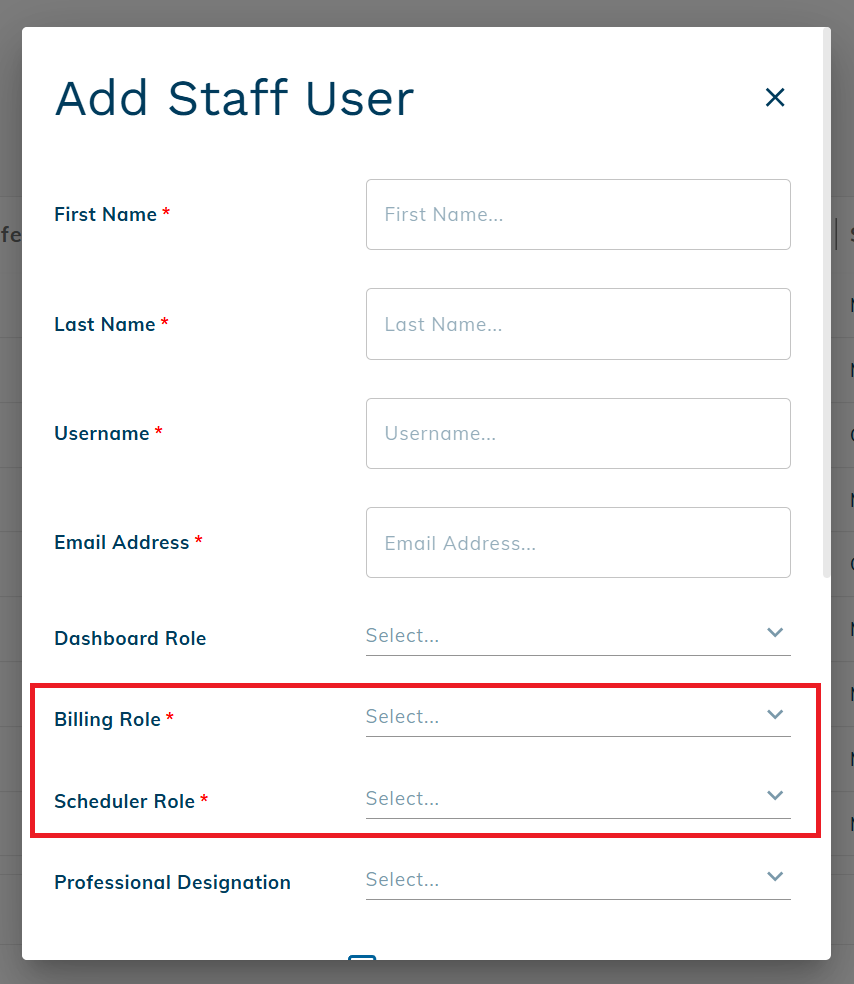This screenshot has width=854, height=984.
Task: Close the Add Staff User dialog
Action: coord(775,97)
